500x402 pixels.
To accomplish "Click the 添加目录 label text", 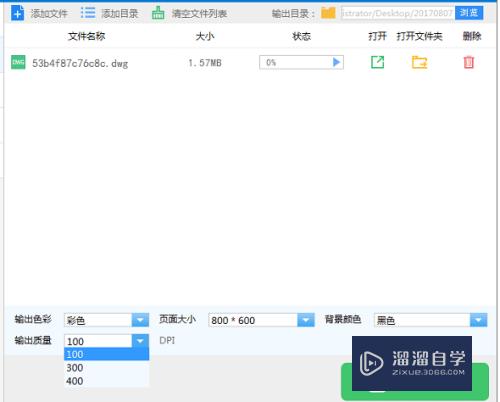I will point(119,13).
